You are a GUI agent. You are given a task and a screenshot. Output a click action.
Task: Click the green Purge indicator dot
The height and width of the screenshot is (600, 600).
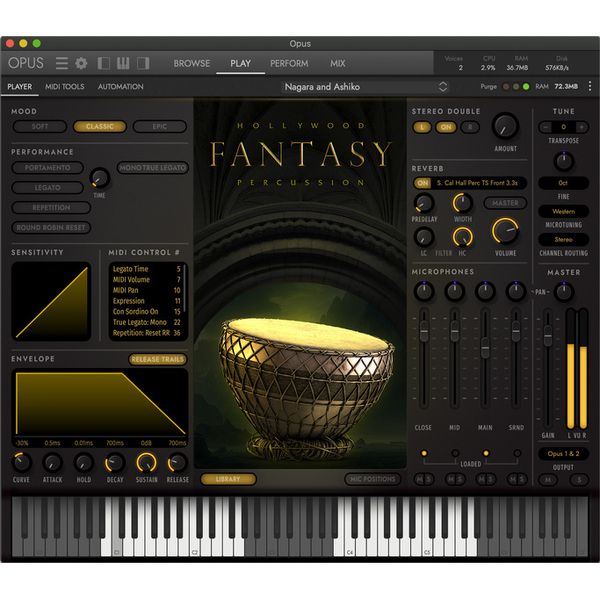pos(526,87)
